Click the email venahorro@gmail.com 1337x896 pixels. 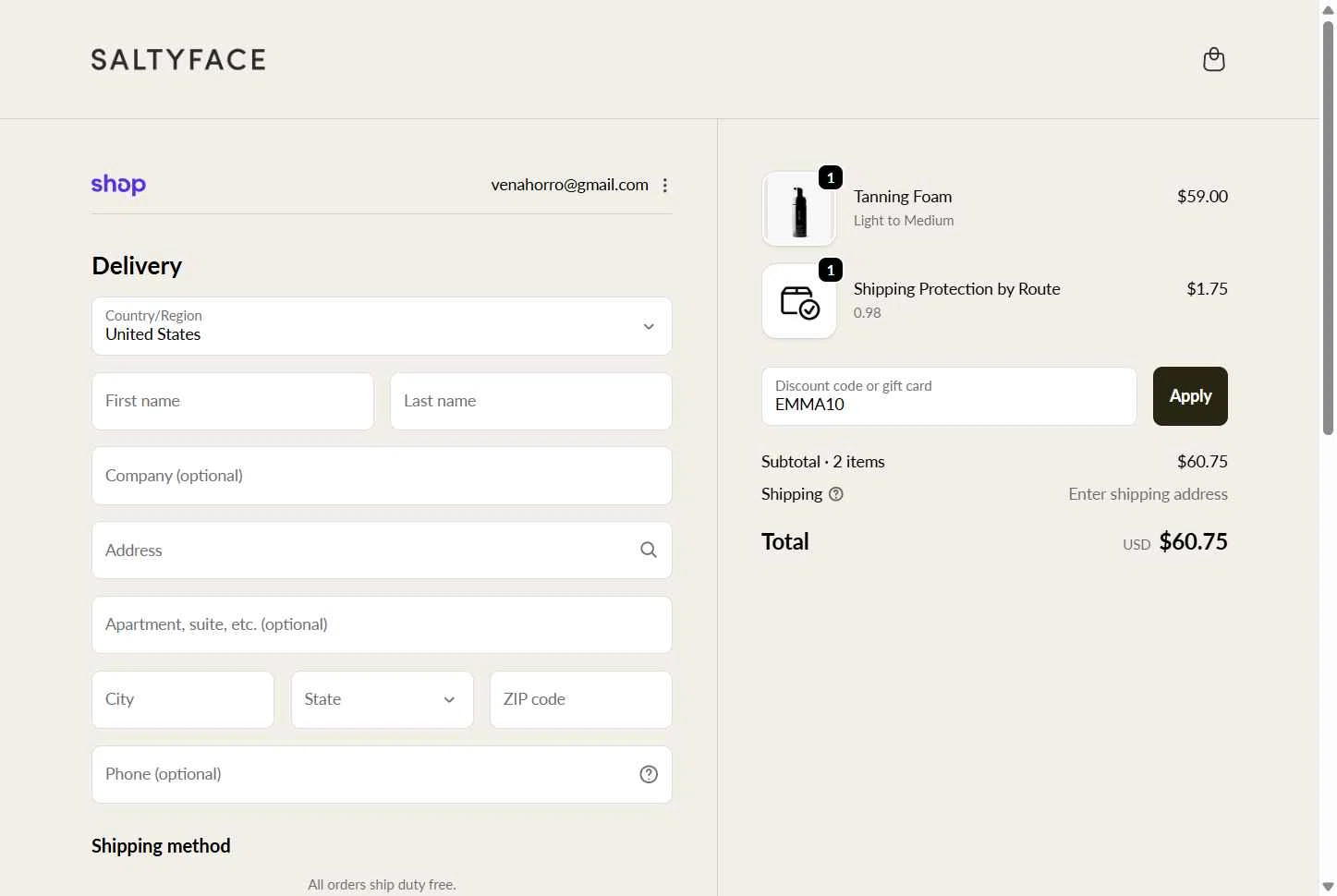(569, 185)
